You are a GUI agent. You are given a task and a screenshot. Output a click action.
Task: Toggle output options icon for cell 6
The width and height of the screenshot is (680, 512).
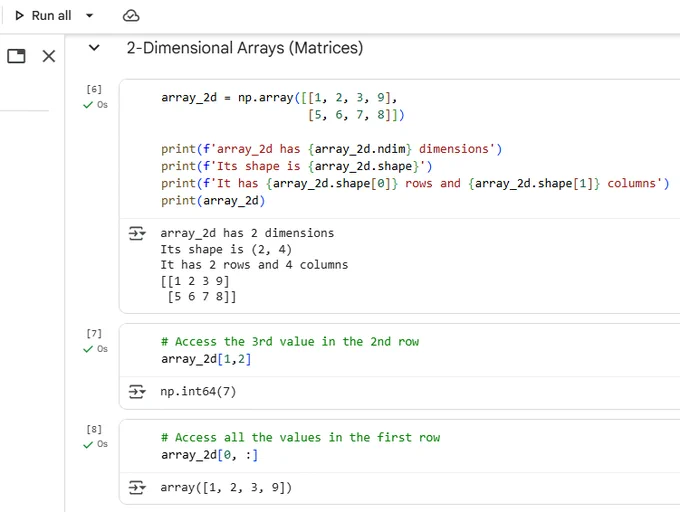(x=137, y=233)
